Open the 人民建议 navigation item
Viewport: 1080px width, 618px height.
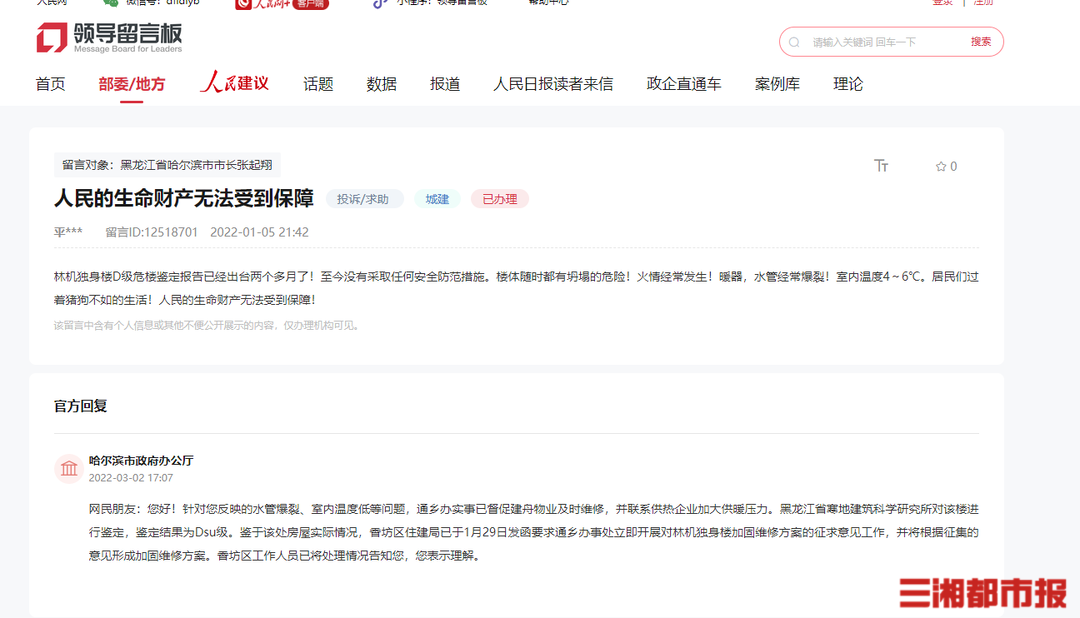point(234,83)
